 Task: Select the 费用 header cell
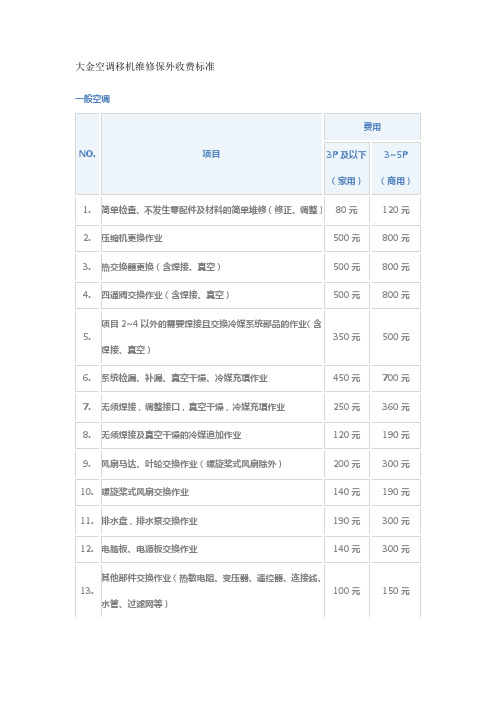pyautogui.click(x=372, y=127)
